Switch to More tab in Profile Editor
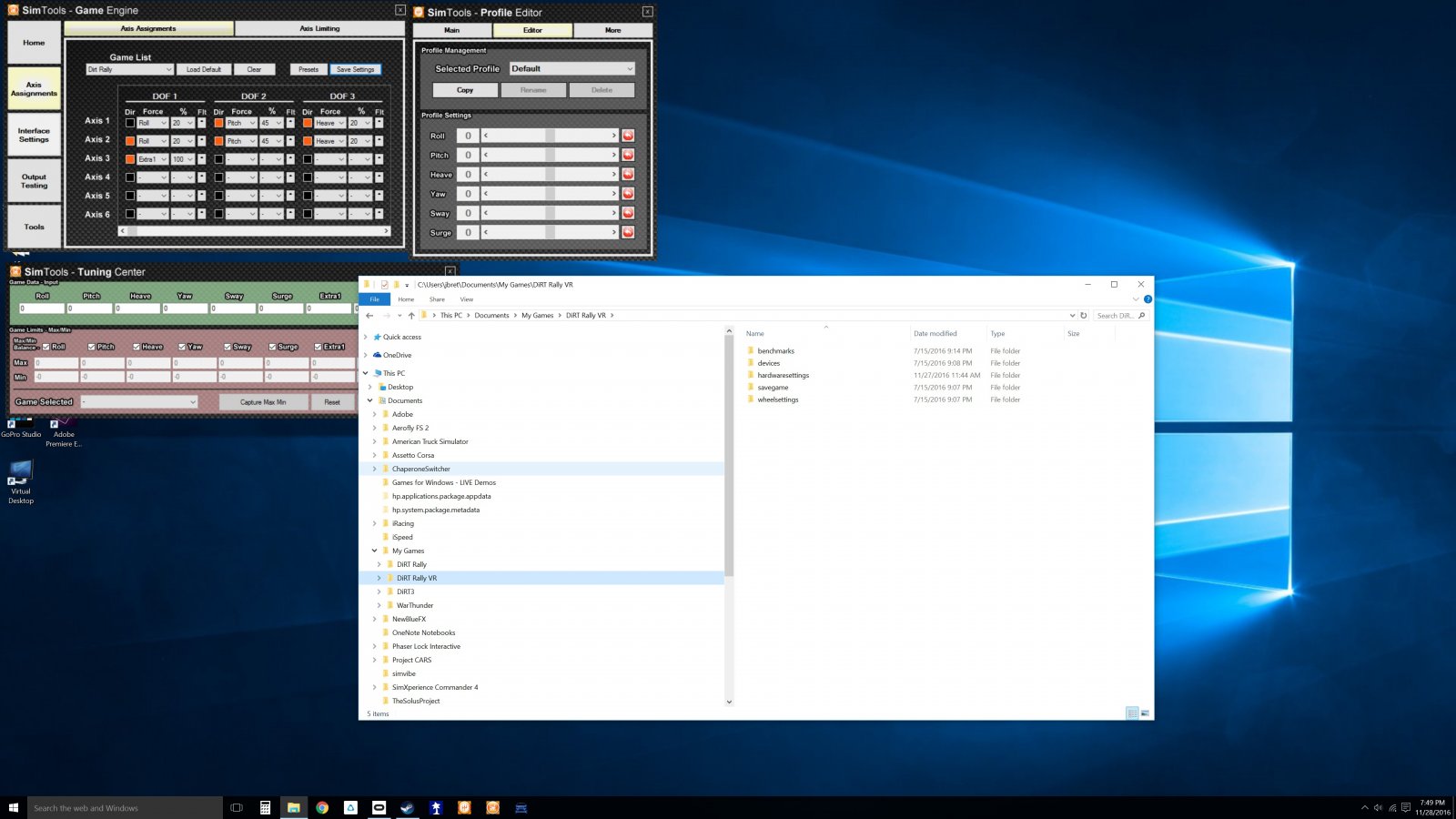Viewport: 1456px width, 819px height. pos(612,30)
